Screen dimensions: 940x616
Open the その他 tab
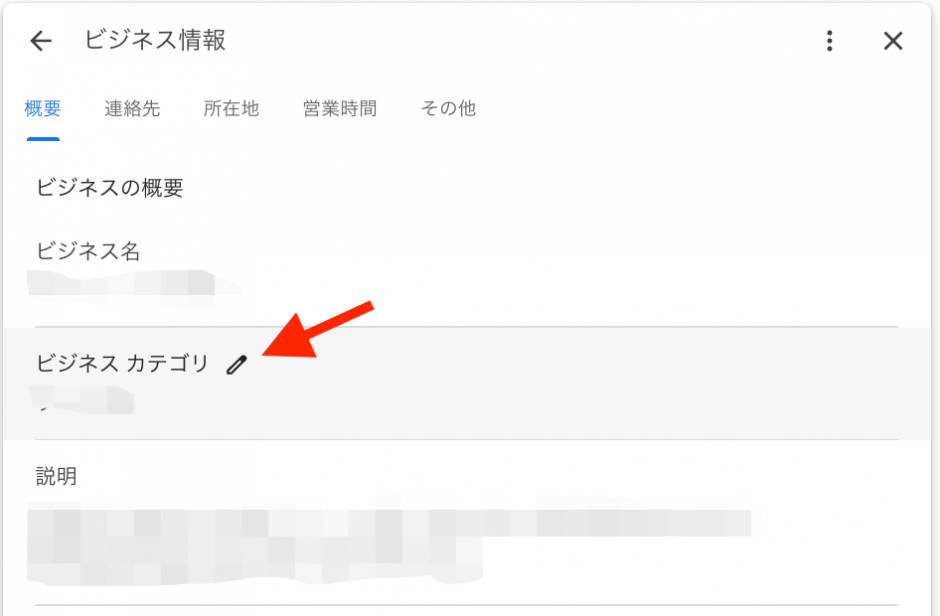pos(448,108)
